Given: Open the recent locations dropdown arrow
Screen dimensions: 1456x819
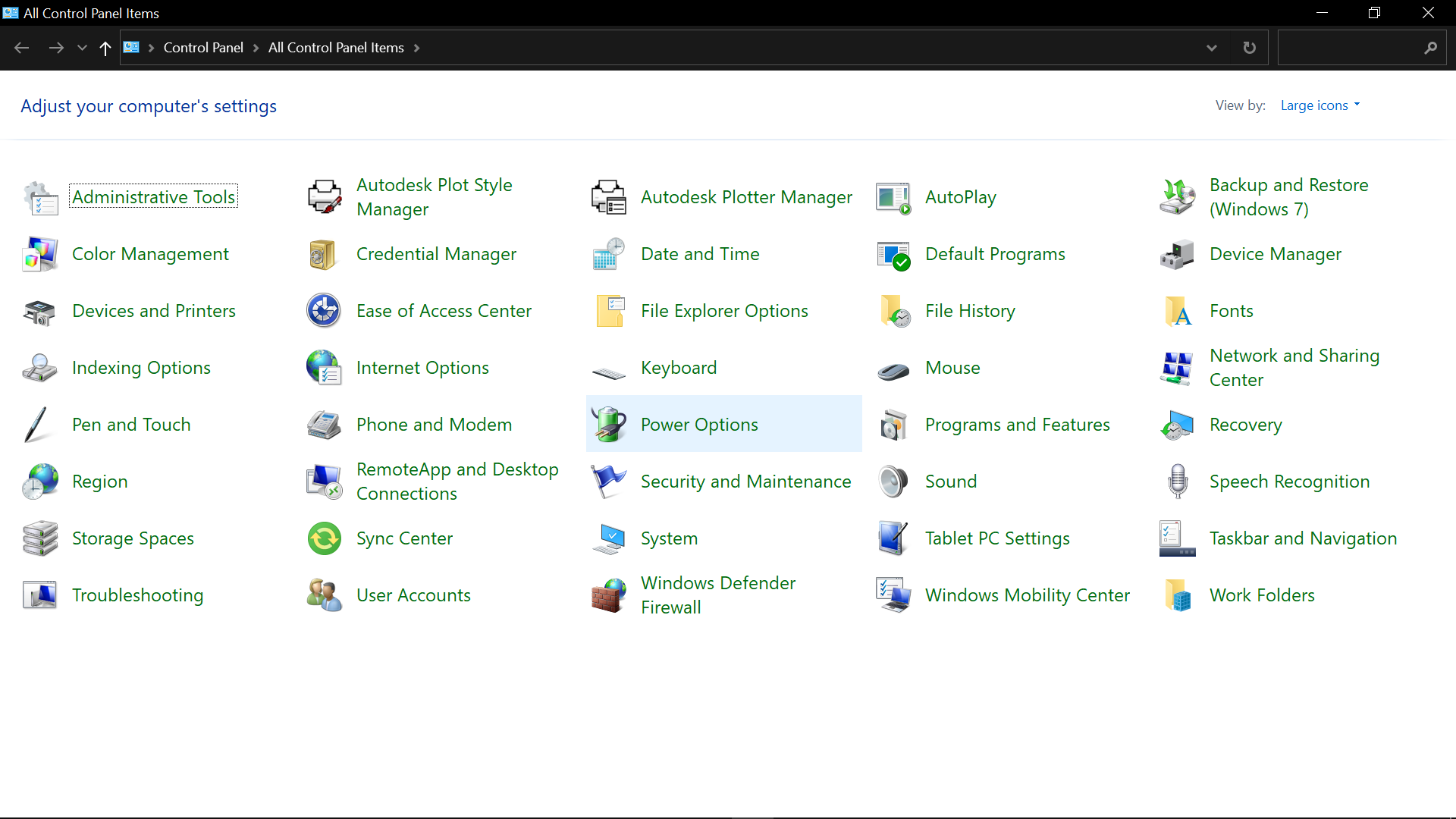Looking at the screenshot, I should click(82, 48).
